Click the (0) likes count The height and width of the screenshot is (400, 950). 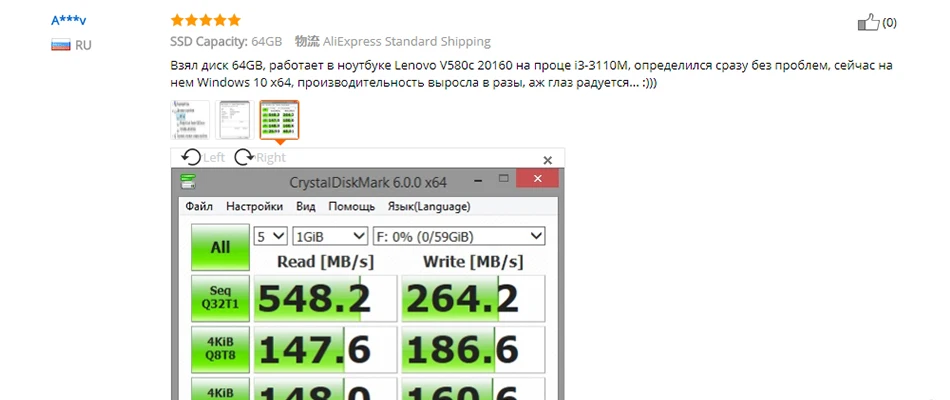tap(889, 23)
